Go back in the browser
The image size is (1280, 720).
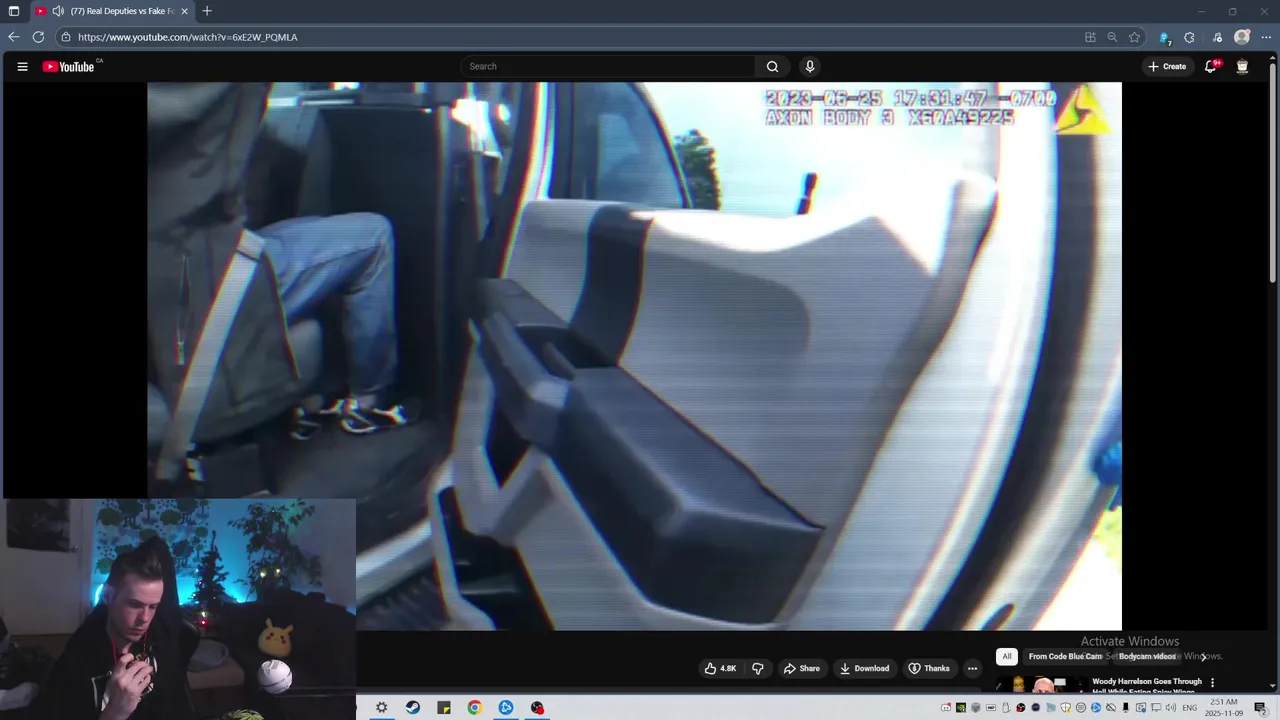[14, 37]
